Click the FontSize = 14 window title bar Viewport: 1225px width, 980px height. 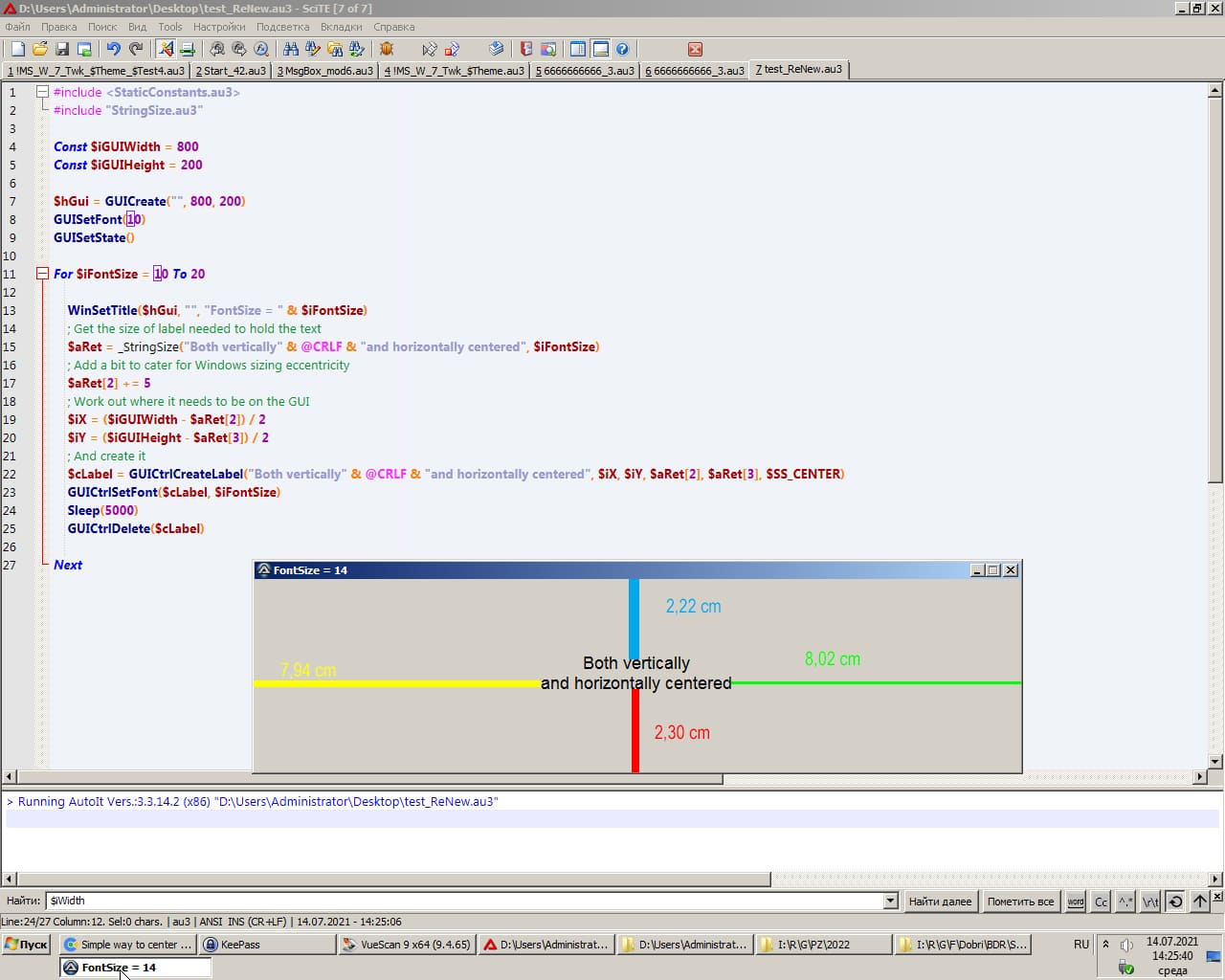[x=612, y=570]
